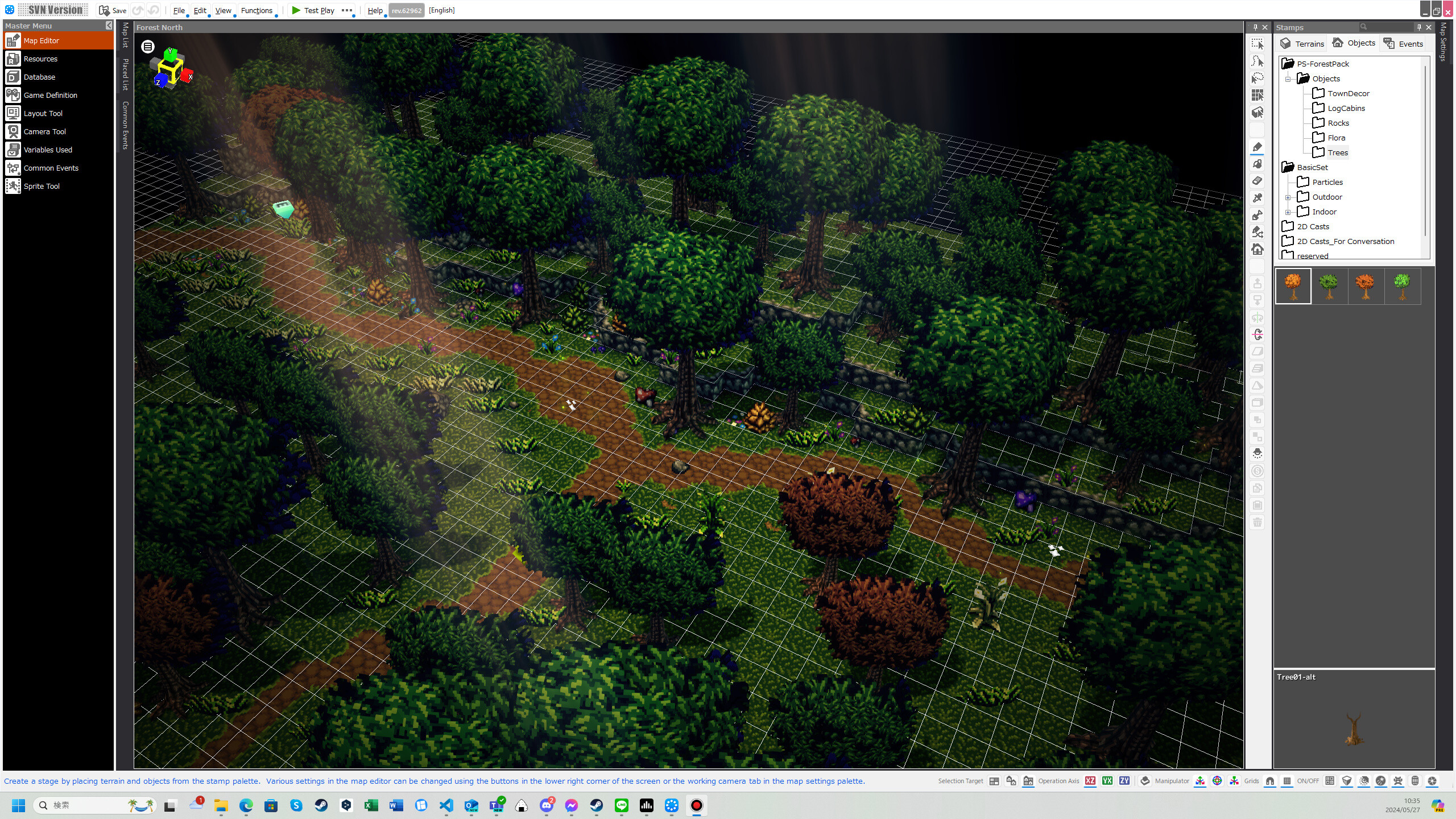This screenshot has width=1456, height=819.
Task: Click the Undo arrow icon
Action: click(x=137, y=10)
